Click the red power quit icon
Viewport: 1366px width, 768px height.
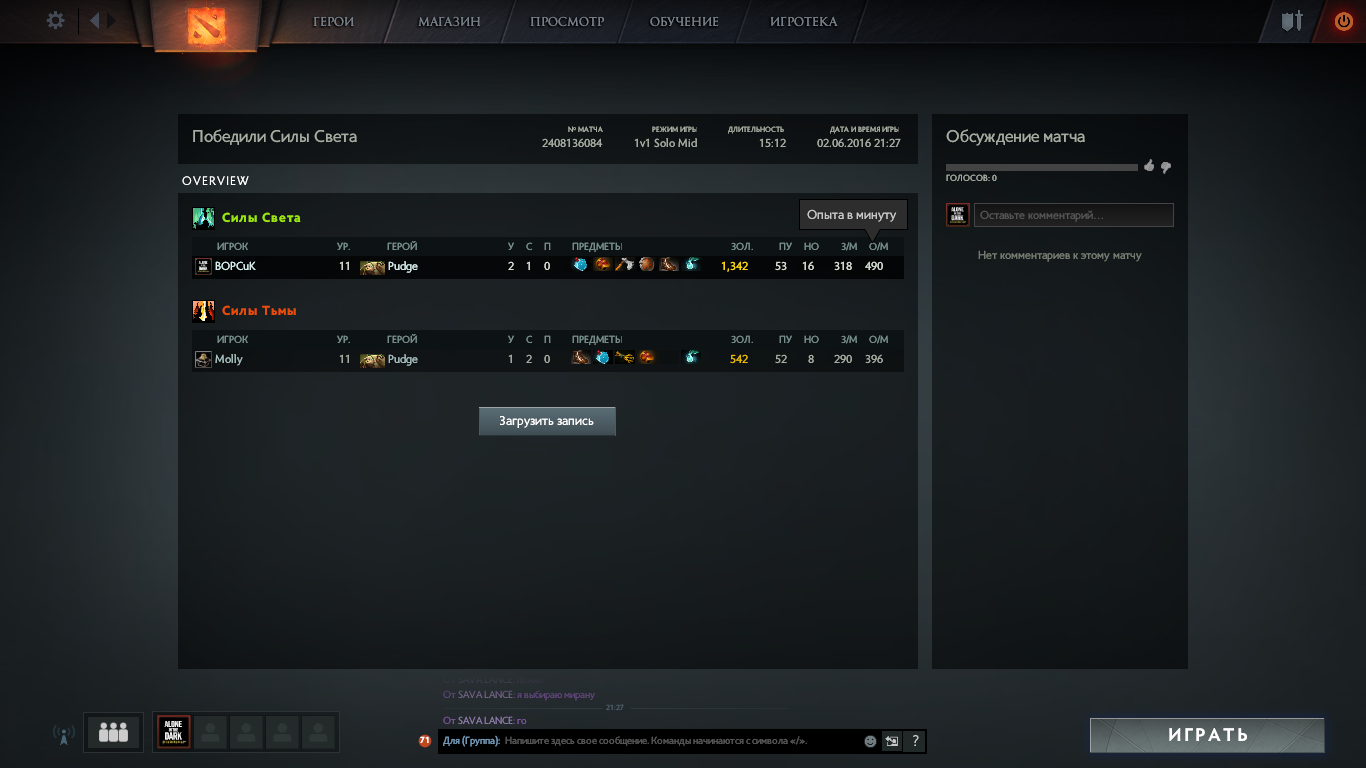click(x=1343, y=20)
